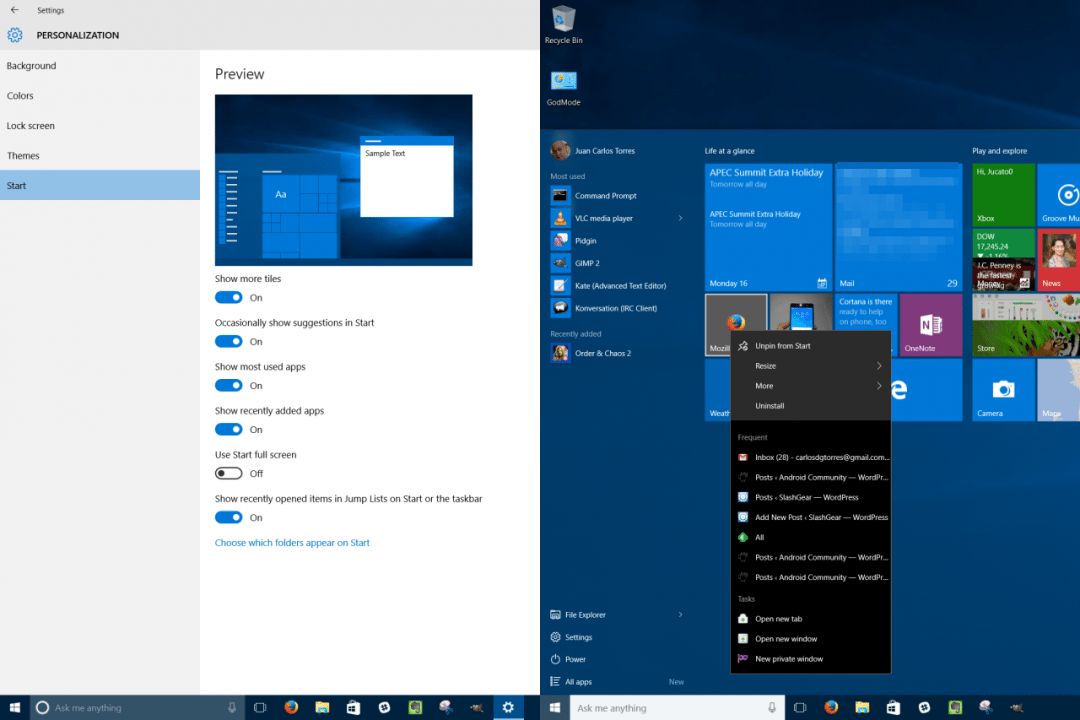
Task: Open Store icon on left taskbar
Action: (x=353, y=708)
